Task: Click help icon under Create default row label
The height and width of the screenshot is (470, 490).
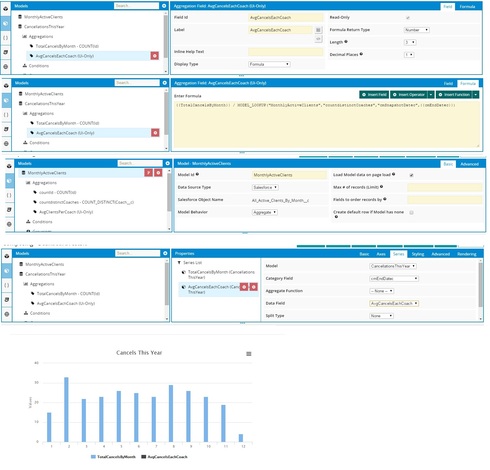Action: 336,217
